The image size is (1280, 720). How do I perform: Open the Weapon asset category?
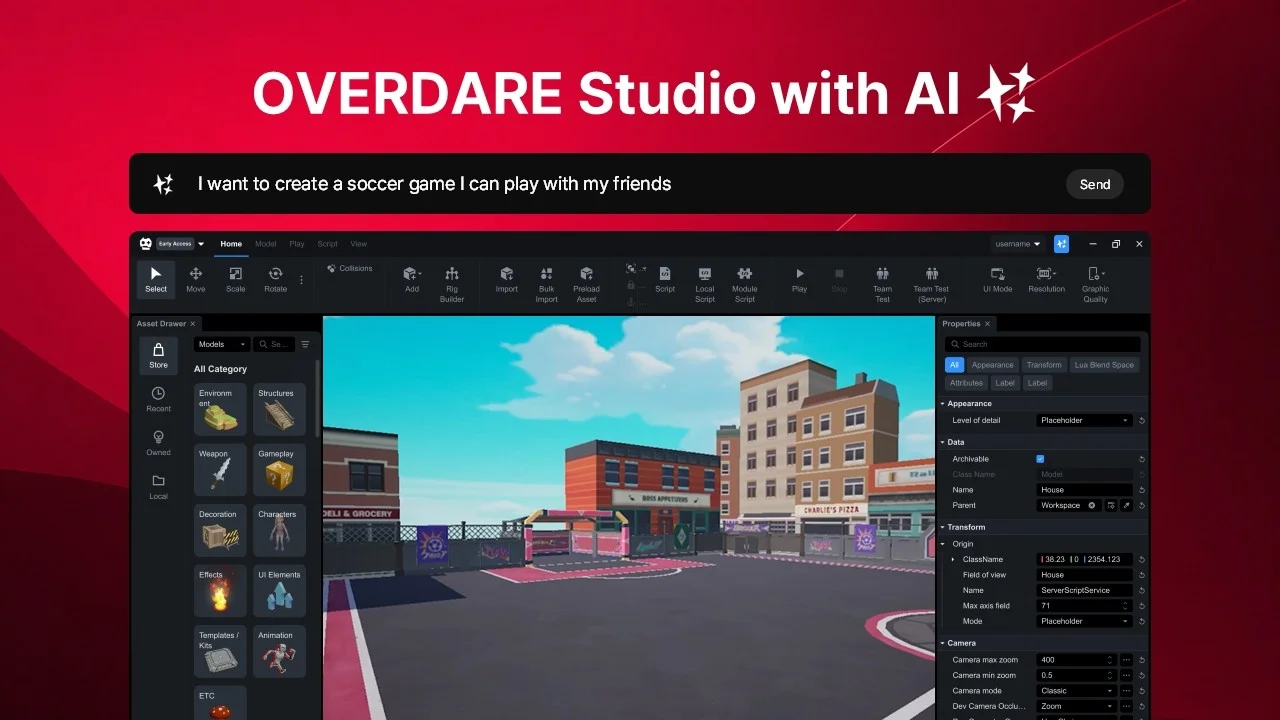click(x=220, y=470)
